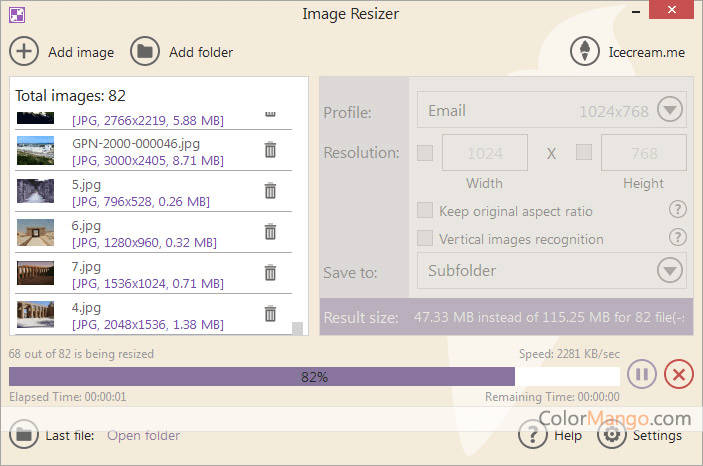The image size is (703, 466).
Task: Select the 5.jpg thumbnail
Action: pos(35,191)
